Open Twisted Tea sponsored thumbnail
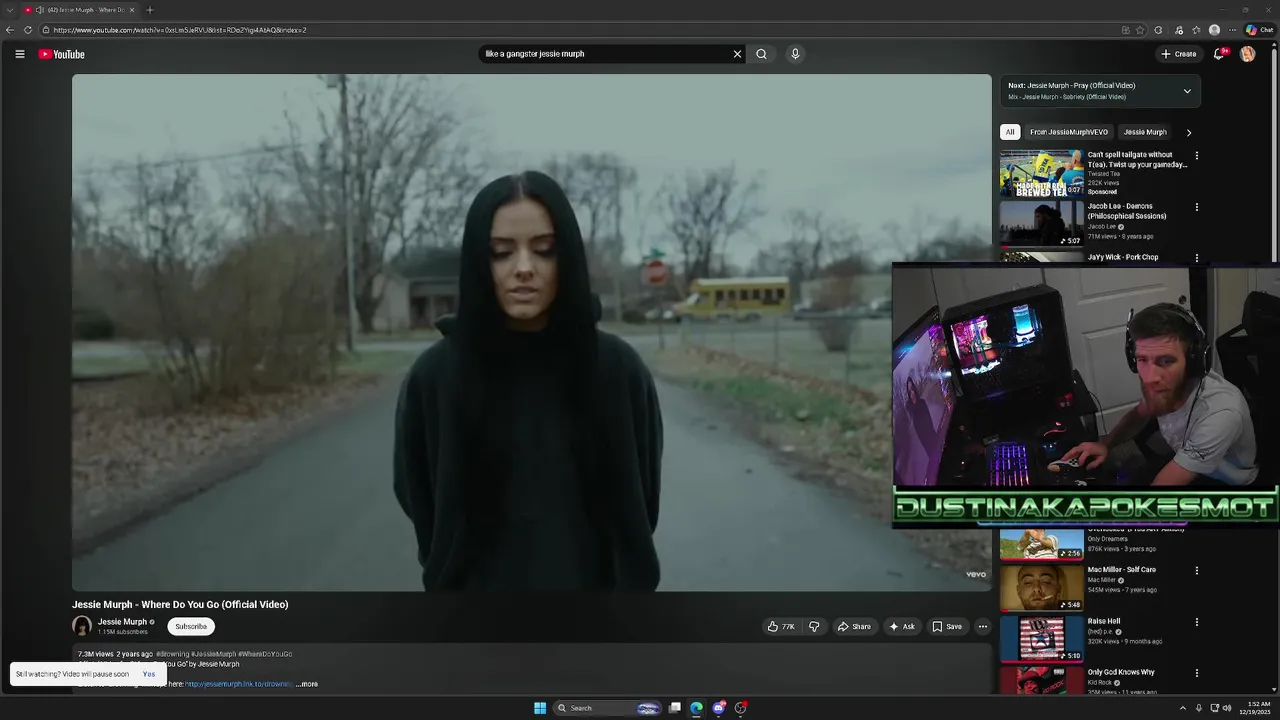The width and height of the screenshot is (1280, 720). point(1042,173)
